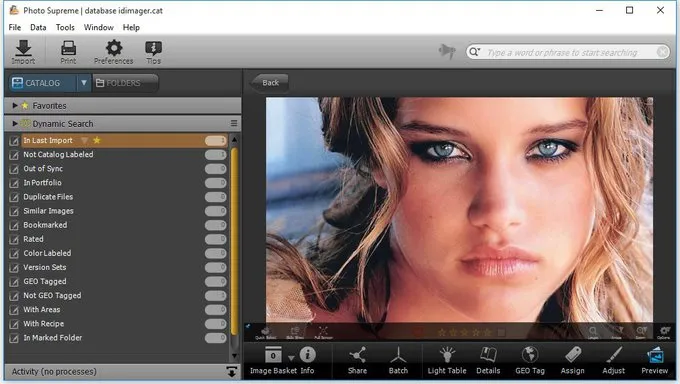Open the Batch tool icon
The height and width of the screenshot is (384, 680).
click(x=398, y=355)
